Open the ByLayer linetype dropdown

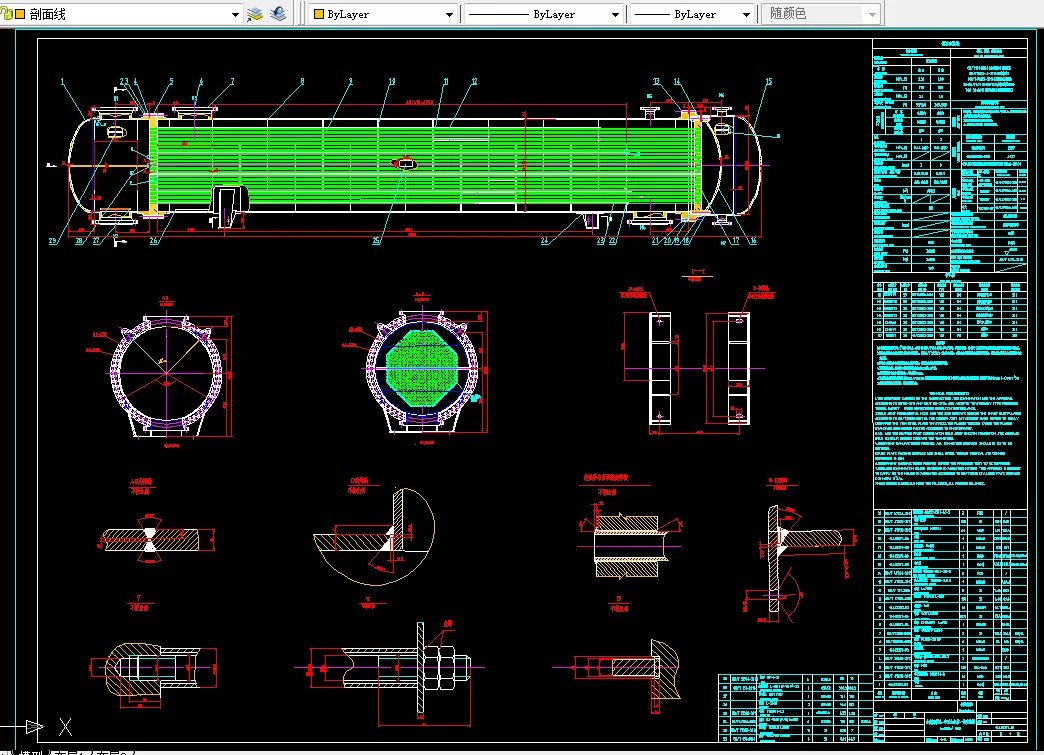[x=615, y=14]
